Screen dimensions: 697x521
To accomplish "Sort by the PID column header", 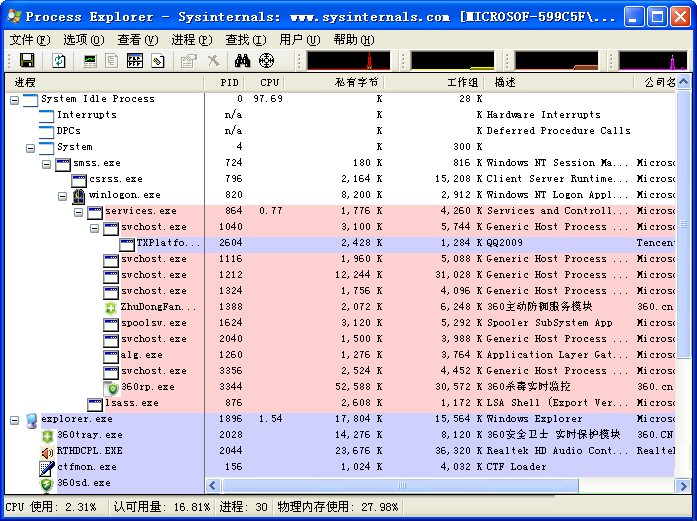I will 229,82.
